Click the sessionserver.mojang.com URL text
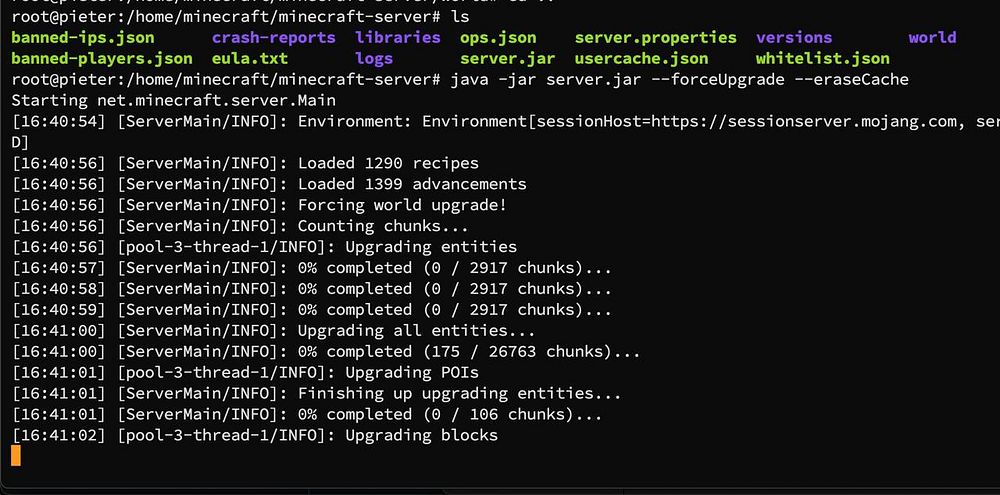 coord(803,122)
